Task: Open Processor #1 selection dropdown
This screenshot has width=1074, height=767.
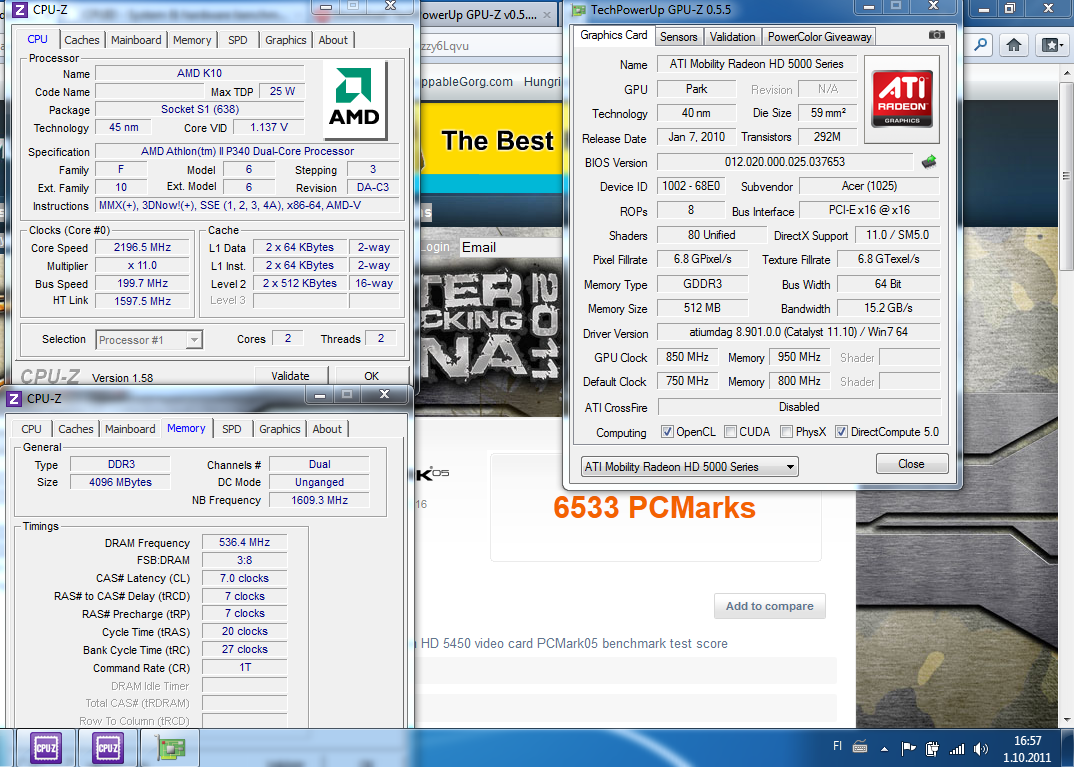Action: pyautogui.click(x=149, y=340)
